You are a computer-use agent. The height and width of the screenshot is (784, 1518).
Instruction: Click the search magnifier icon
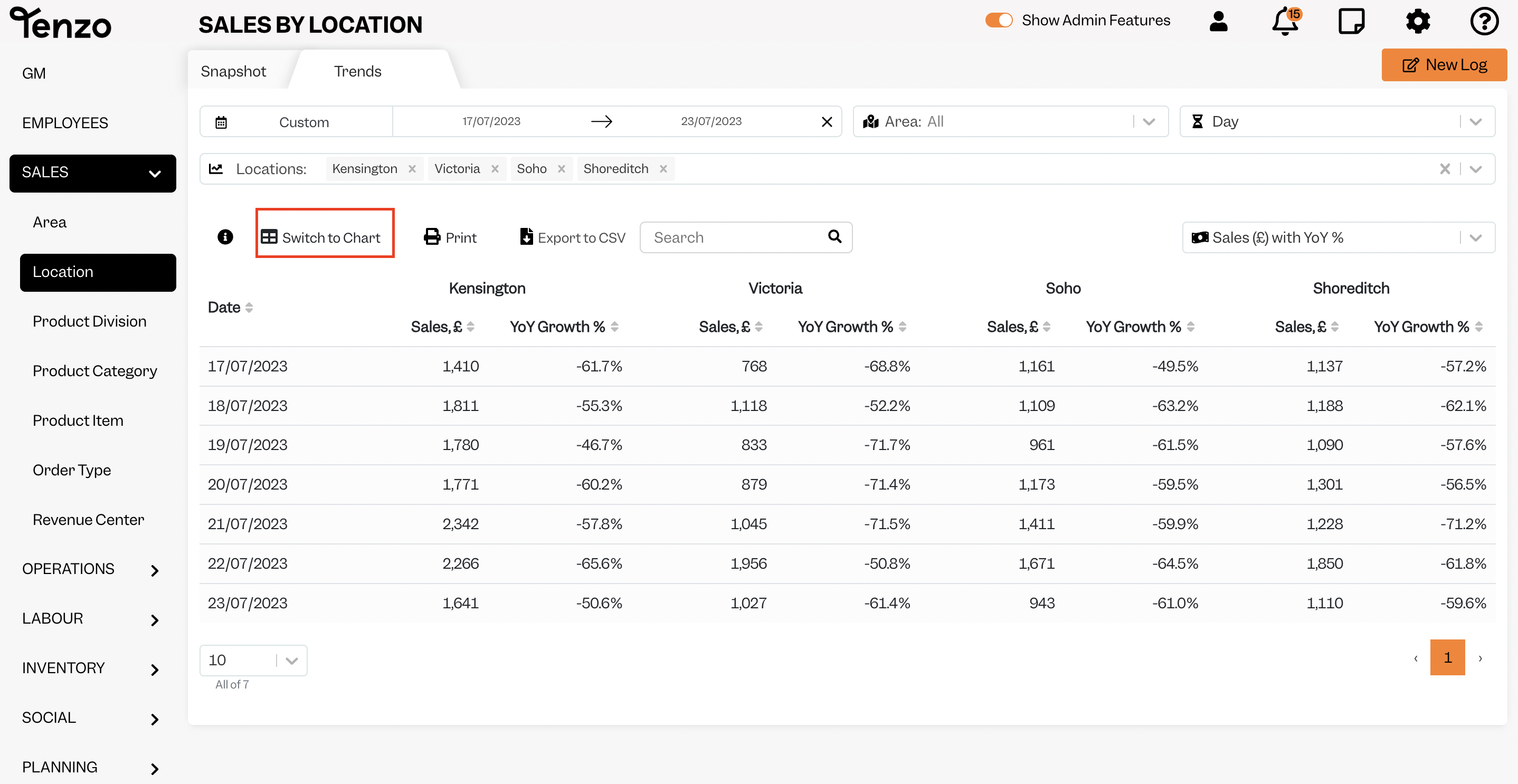(x=834, y=237)
